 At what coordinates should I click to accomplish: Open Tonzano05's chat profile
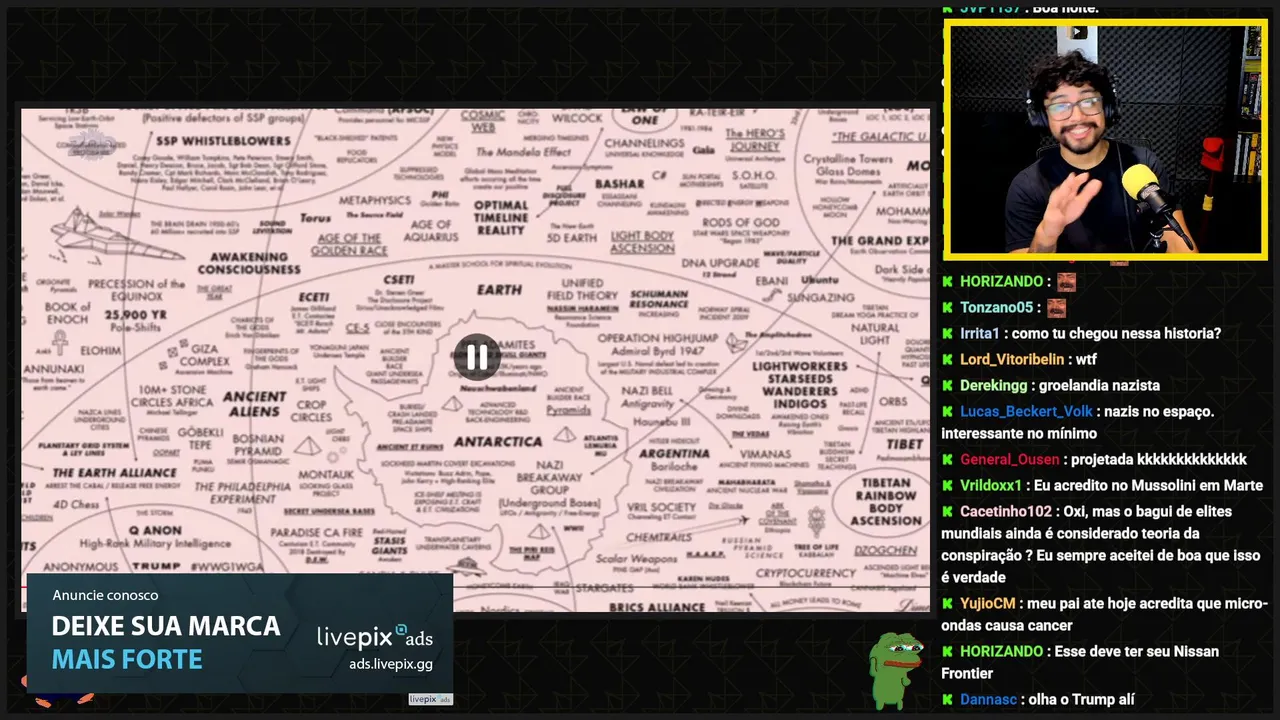point(996,307)
